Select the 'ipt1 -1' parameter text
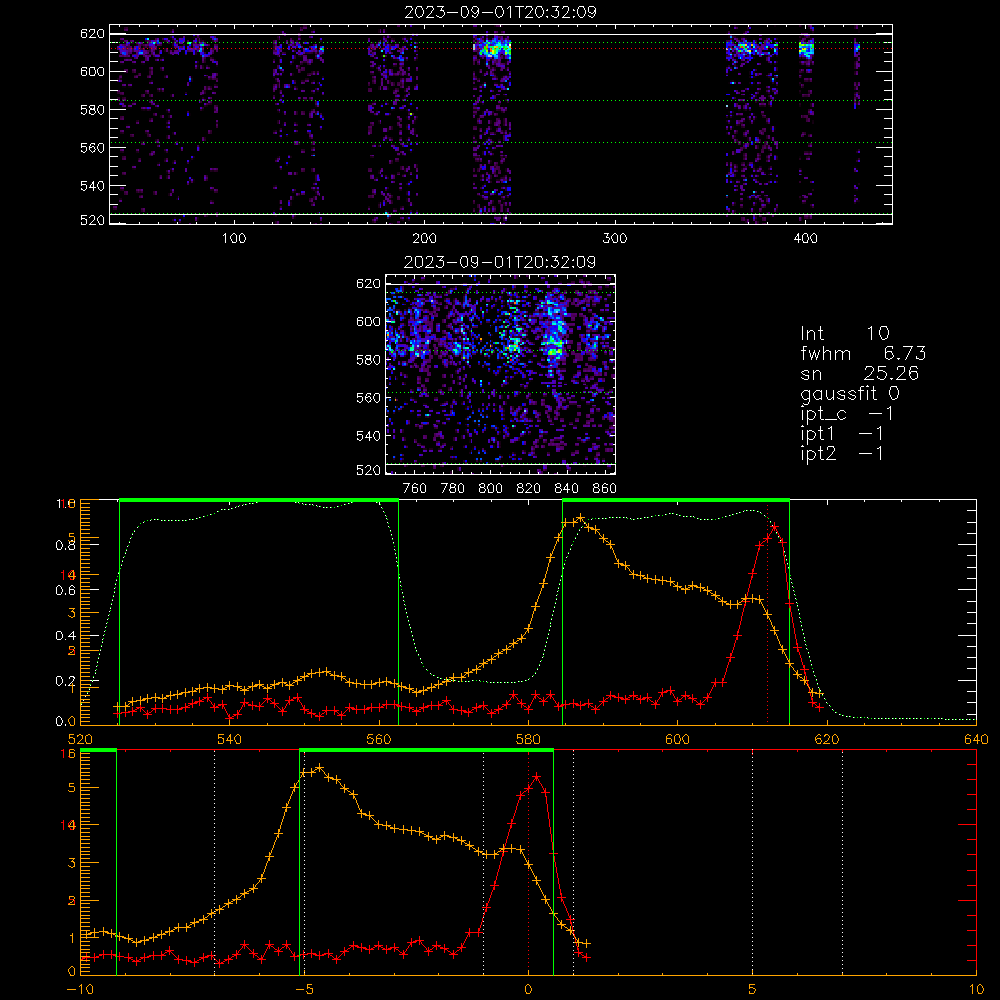Screen dimensions: 1000x1000 point(842,434)
